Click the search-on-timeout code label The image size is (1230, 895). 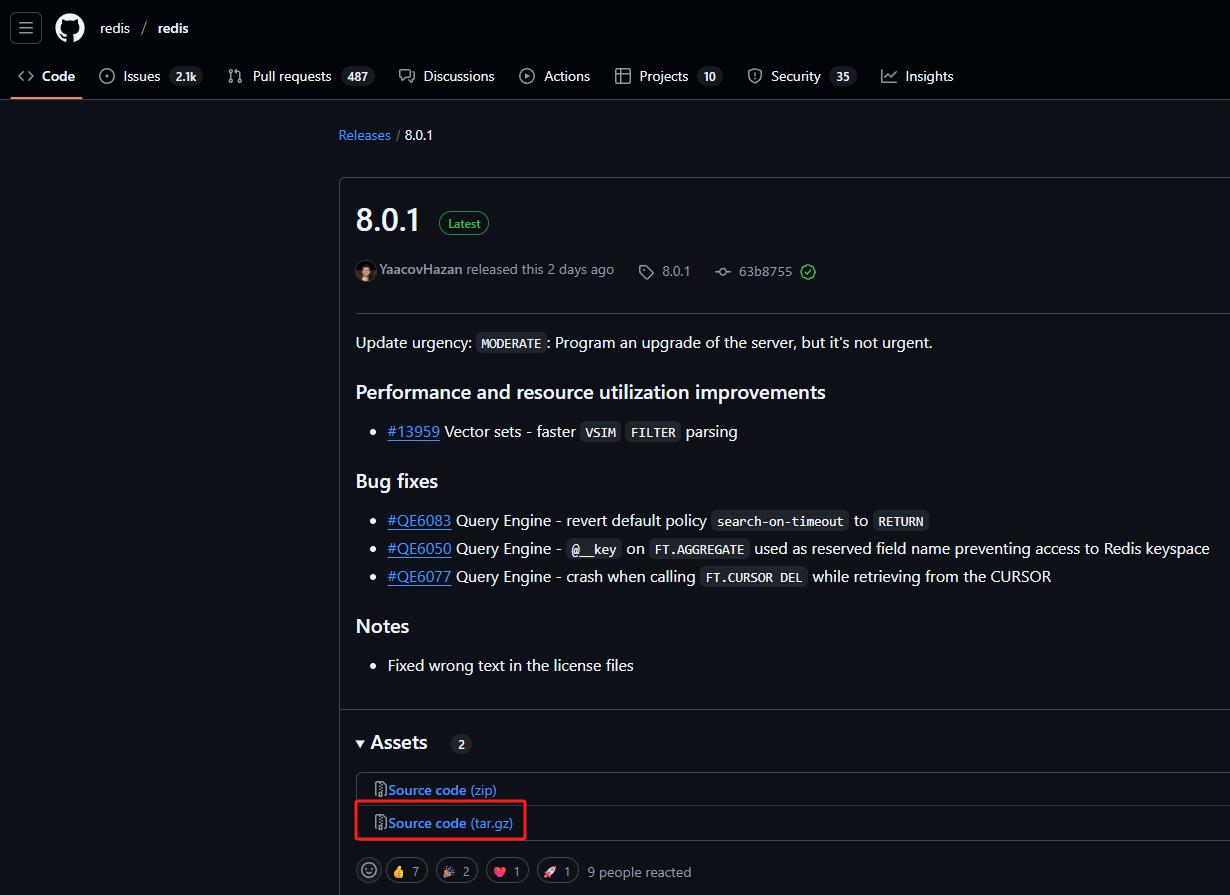(x=780, y=521)
